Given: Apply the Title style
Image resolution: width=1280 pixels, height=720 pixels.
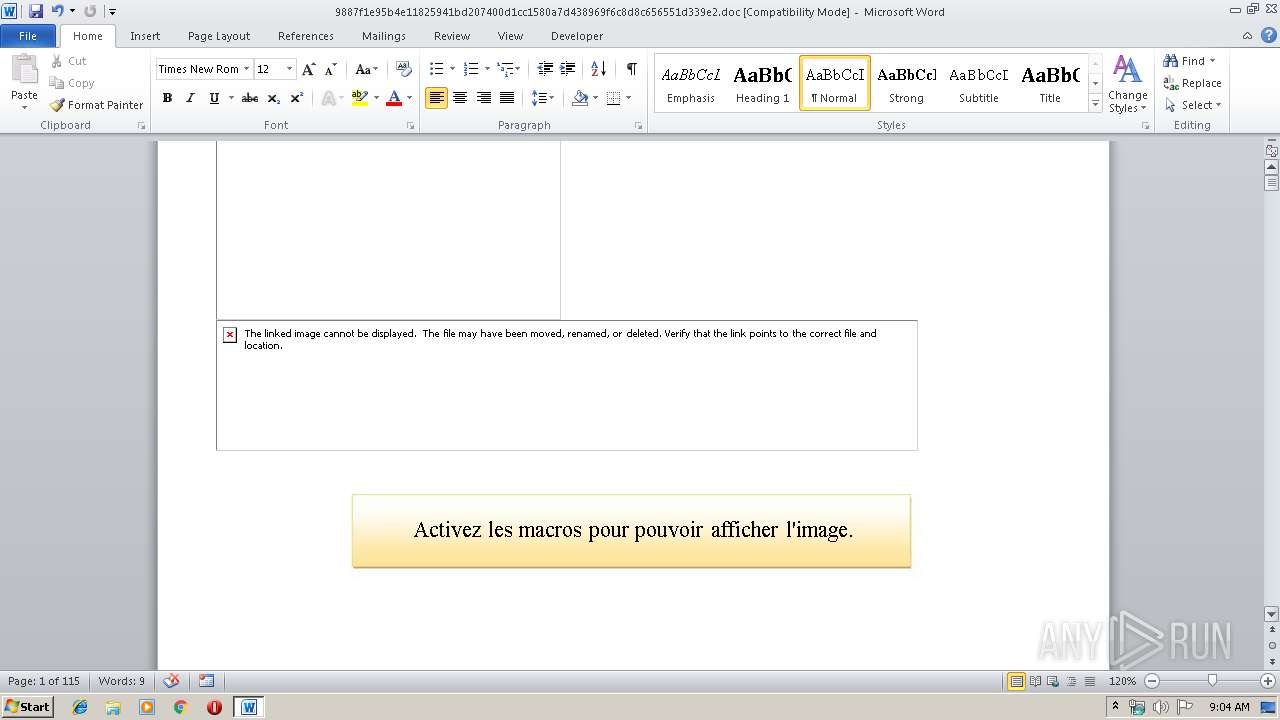Looking at the screenshot, I should (1050, 83).
